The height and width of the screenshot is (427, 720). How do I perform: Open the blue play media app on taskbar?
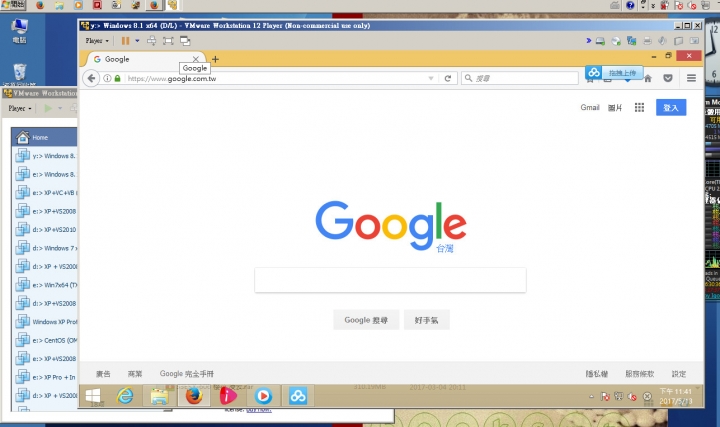point(263,396)
